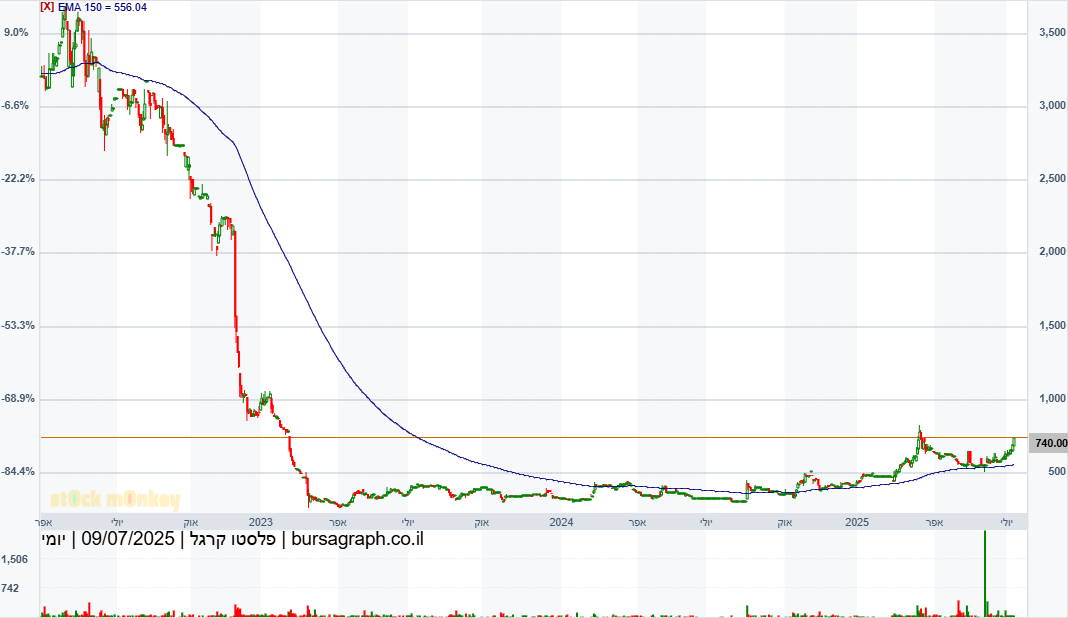Click the 'פלסטו קרגל' stock name caption
1068x618 pixels.
[x=233, y=540]
